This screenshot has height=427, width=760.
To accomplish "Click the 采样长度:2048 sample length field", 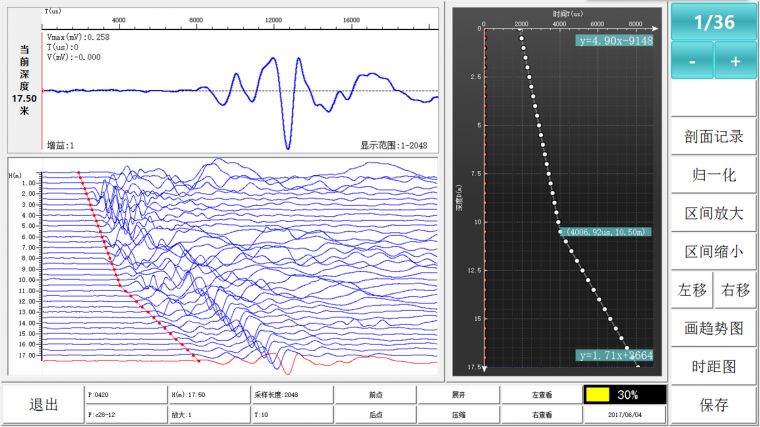I will click(290, 395).
